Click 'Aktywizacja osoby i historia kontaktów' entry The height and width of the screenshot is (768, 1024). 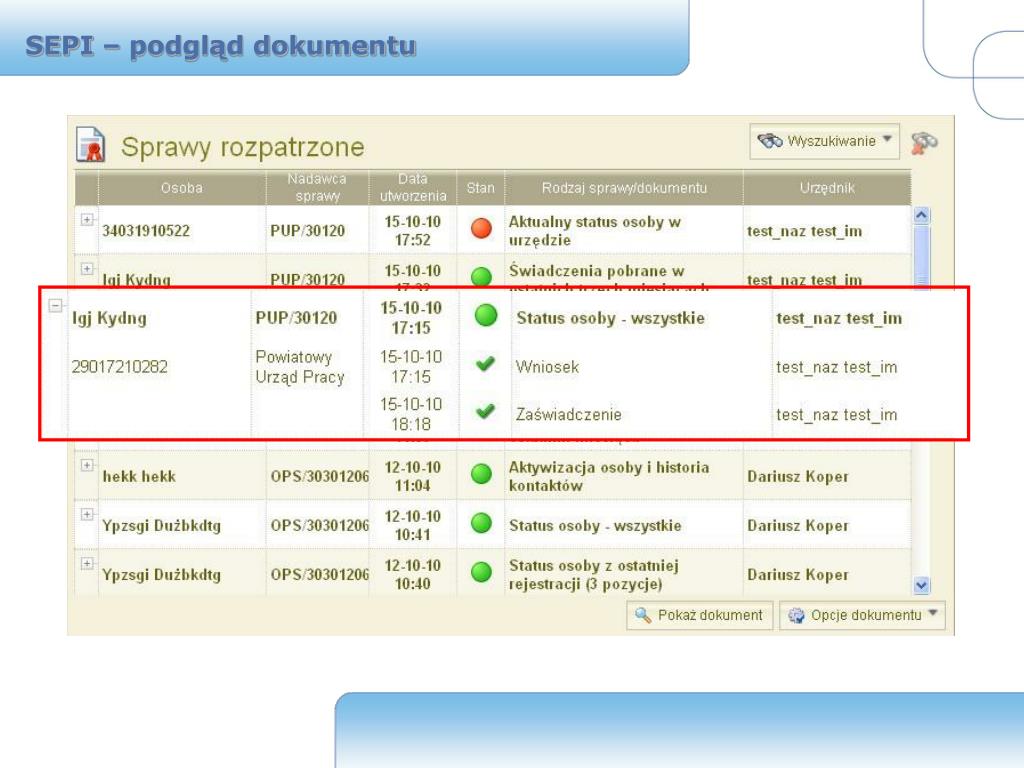click(x=609, y=476)
